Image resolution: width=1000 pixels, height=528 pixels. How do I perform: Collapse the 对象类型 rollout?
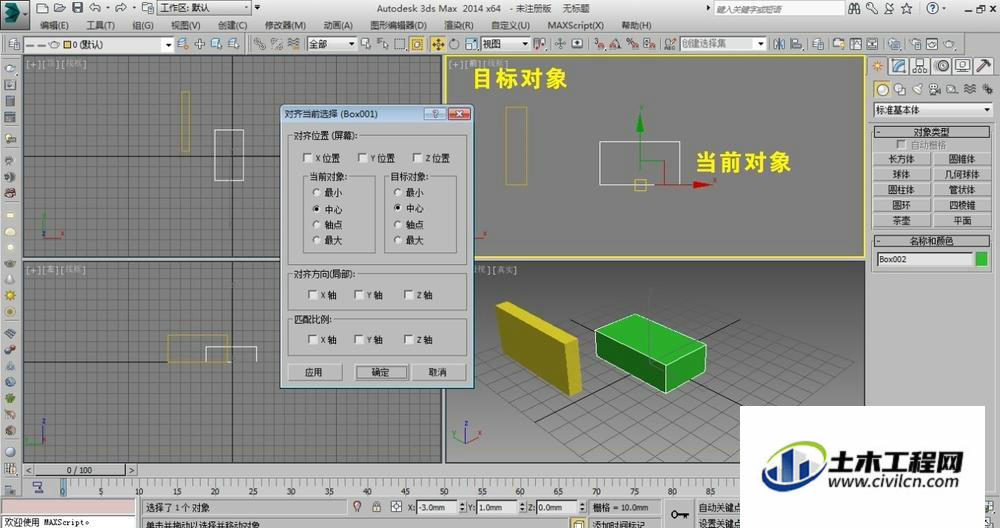pyautogui.click(x=931, y=132)
